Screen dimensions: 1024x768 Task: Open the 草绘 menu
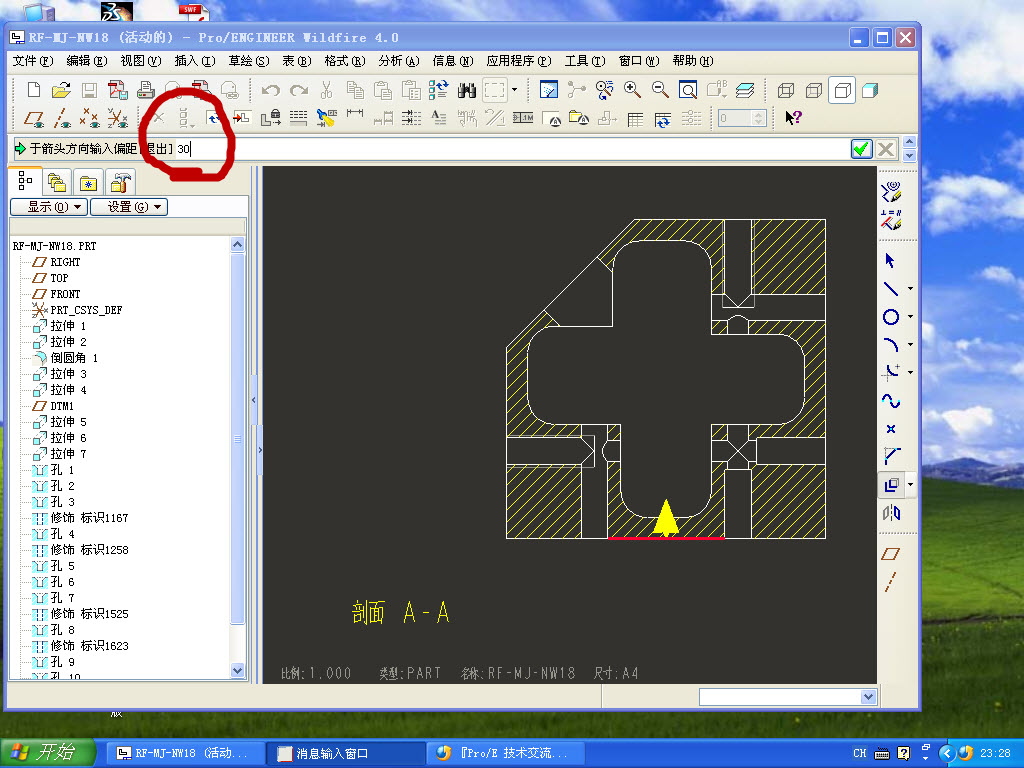pyautogui.click(x=248, y=61)
